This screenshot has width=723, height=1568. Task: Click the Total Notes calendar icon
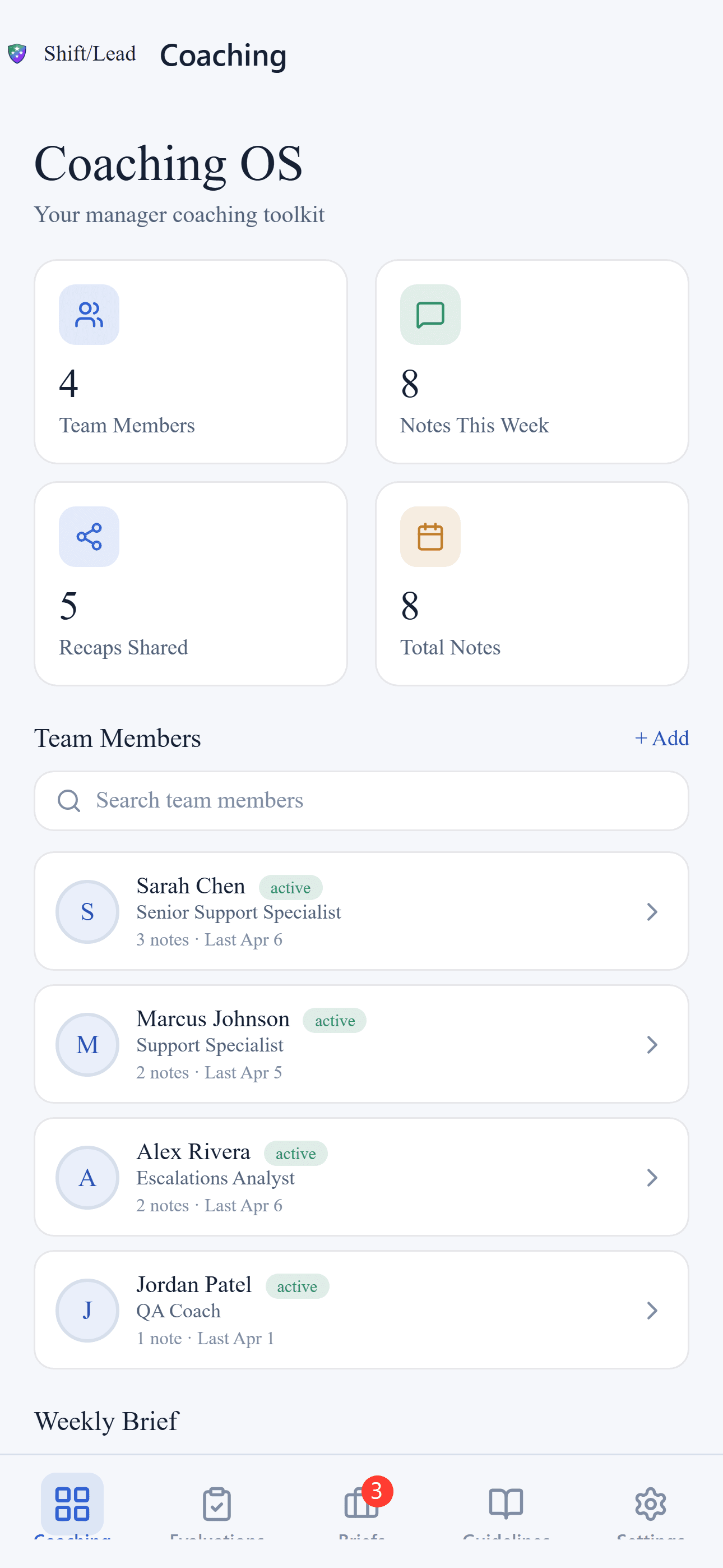click(430, 537)
